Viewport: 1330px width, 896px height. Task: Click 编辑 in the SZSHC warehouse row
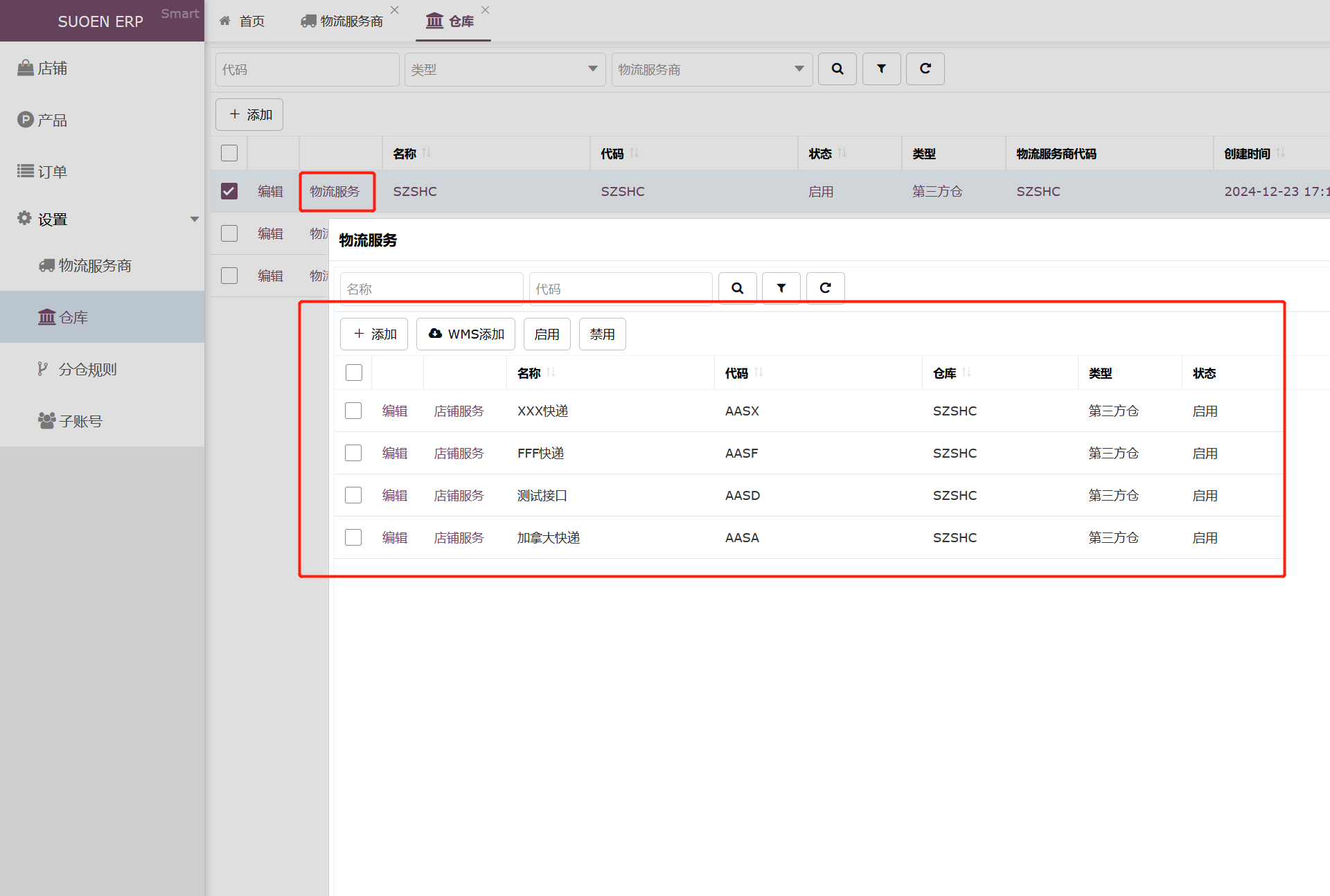(270, 191)
